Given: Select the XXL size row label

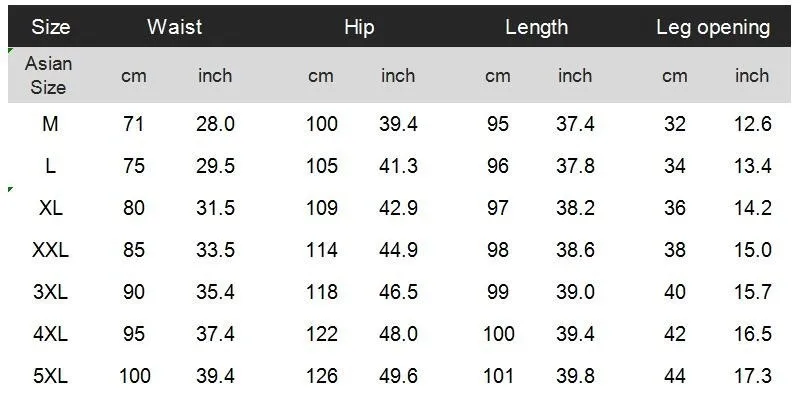Looking at the screenshot, I should pyautogui.click(x=50, y=251).
